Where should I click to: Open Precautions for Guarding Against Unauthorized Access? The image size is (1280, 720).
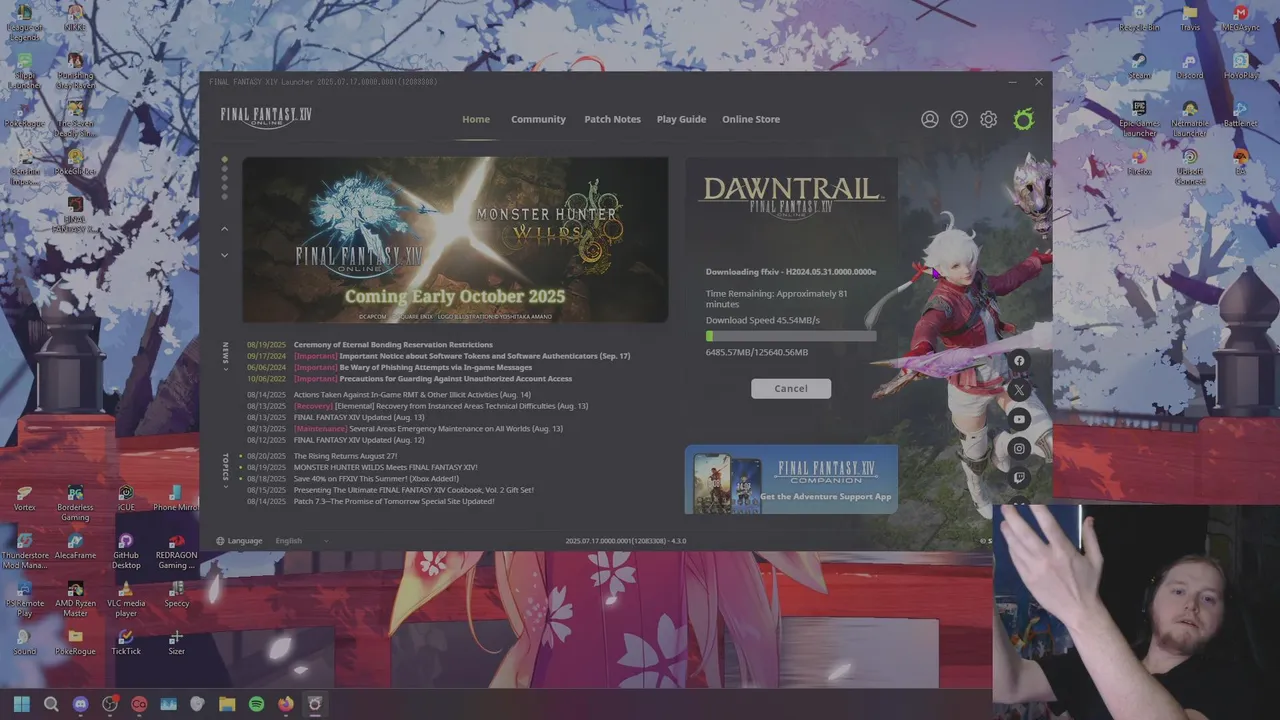433,379
